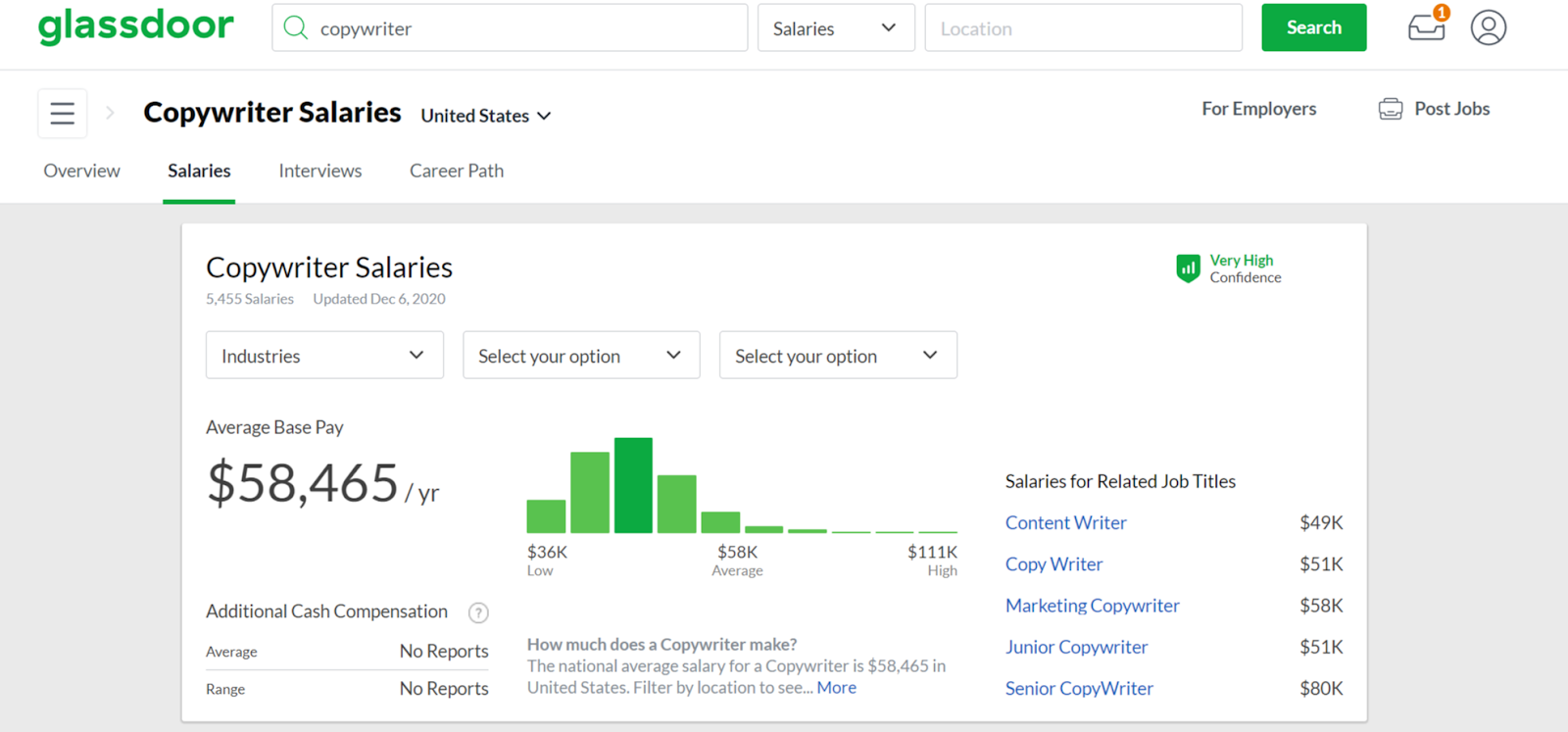Open the user profile icon
This screenshot has width=1568, height=732.
1488,27
